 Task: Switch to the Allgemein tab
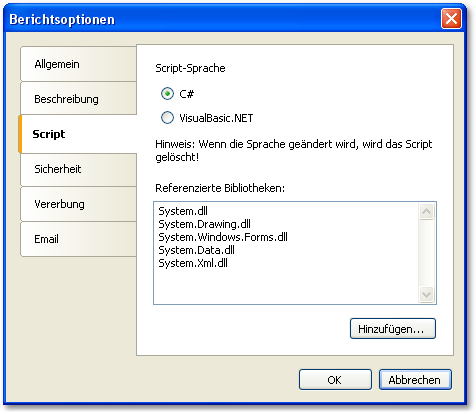pyautogui.click(x=78, y=64)
